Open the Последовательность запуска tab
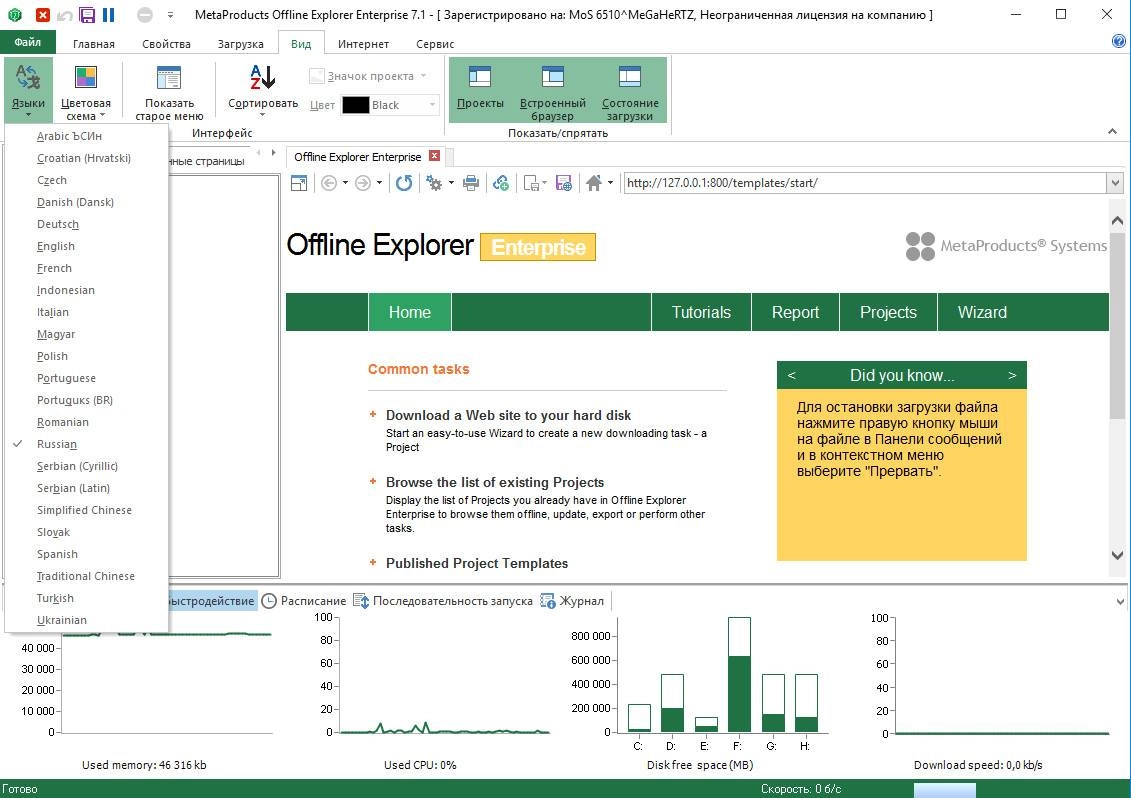The height and width of the screenshot is (798, 1131). tap(443, 600)
